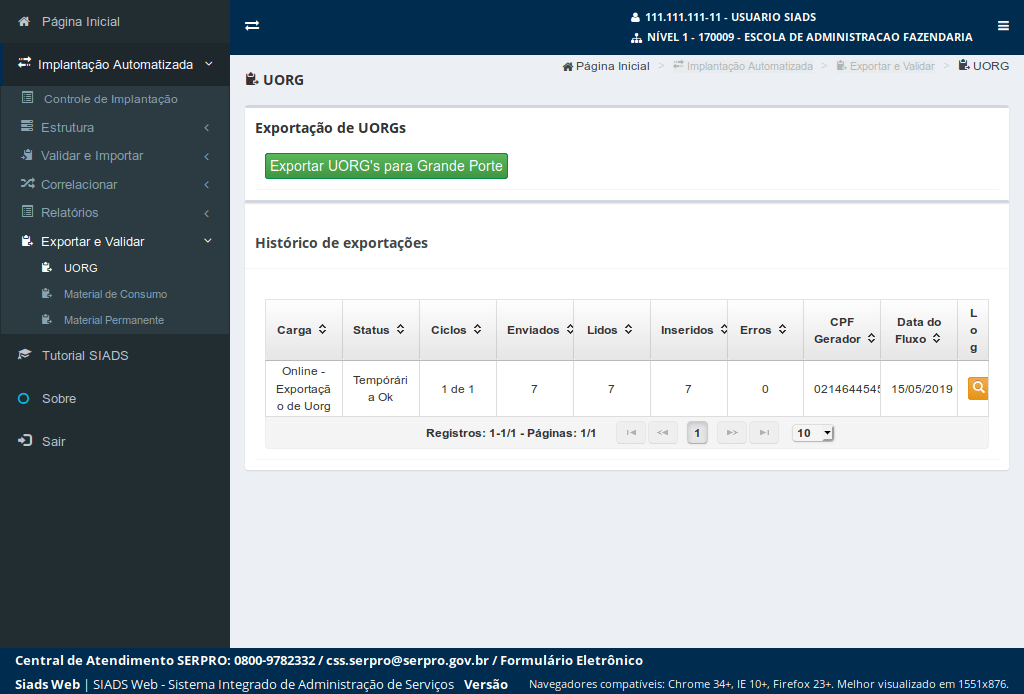Click the Exportar e Validar clipboard icon
1024x694 pixels.
(x=27, y=241)
